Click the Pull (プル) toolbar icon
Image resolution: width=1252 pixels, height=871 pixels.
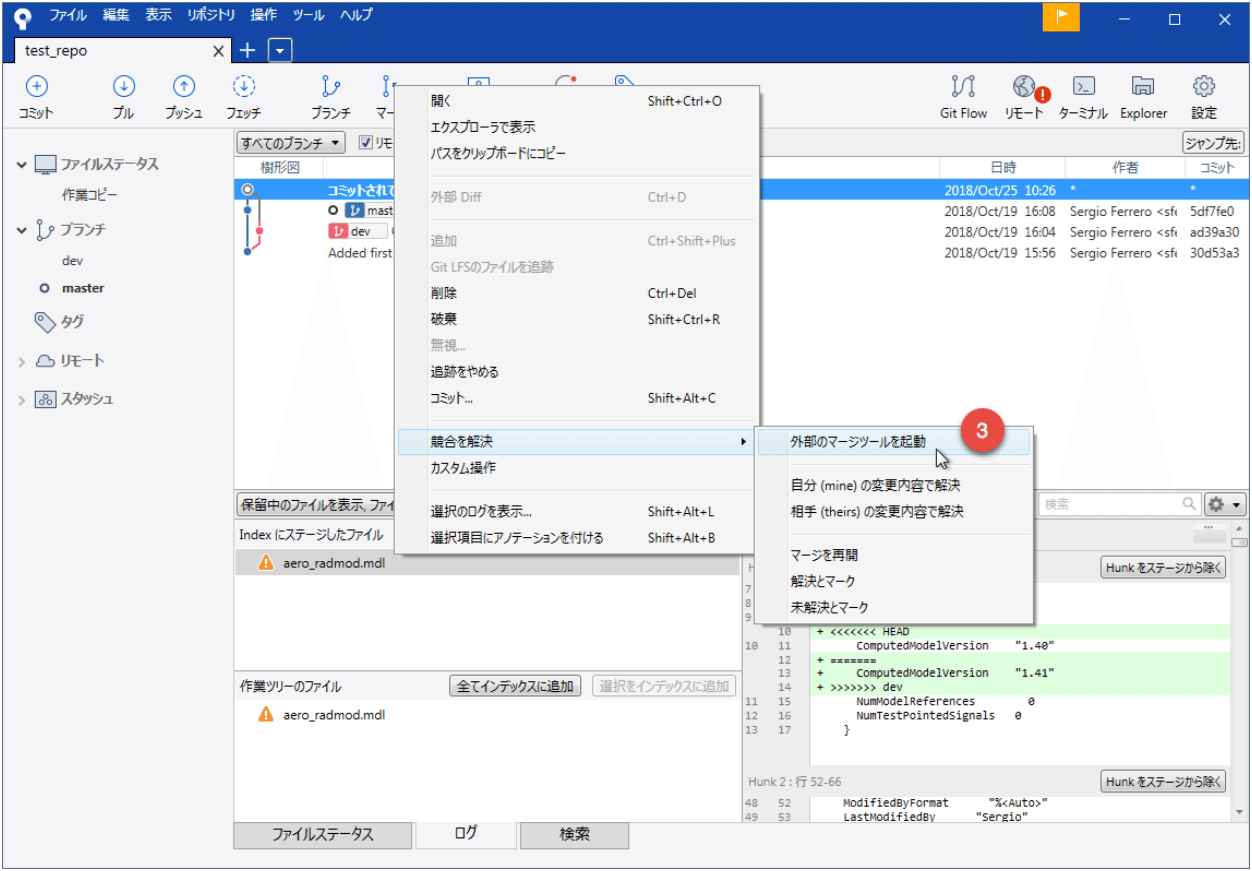point(123,87)
